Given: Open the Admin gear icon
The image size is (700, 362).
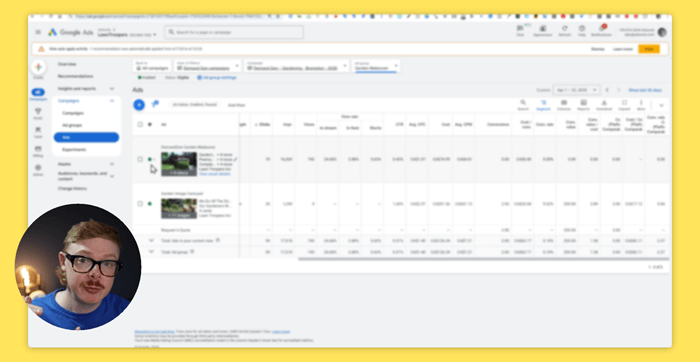Looking at the screenshot, I should point(38,167).
